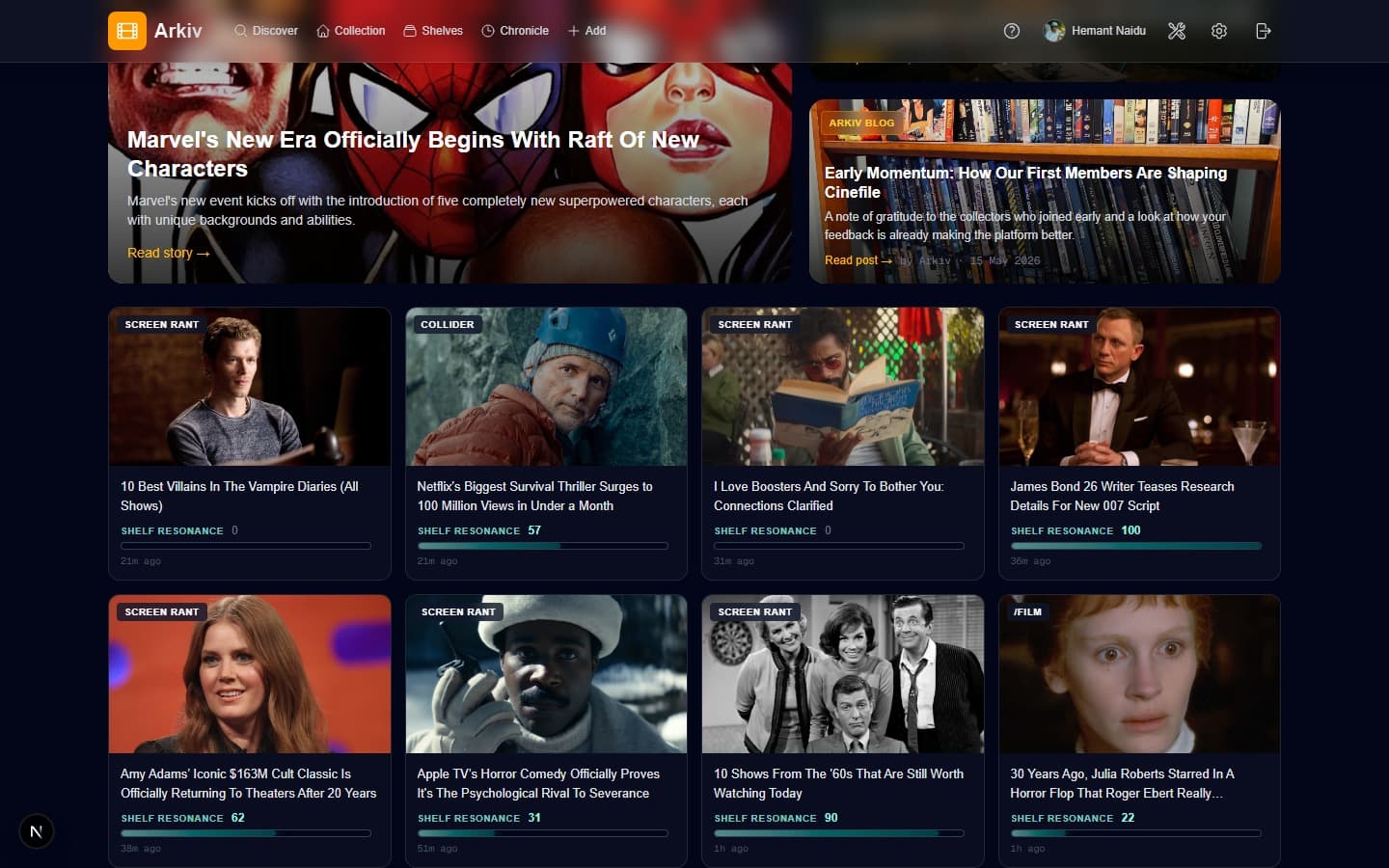Click the '15 May 2026' blog date
Viewport: 1389px width, 868px height.
click(1005, 261)
